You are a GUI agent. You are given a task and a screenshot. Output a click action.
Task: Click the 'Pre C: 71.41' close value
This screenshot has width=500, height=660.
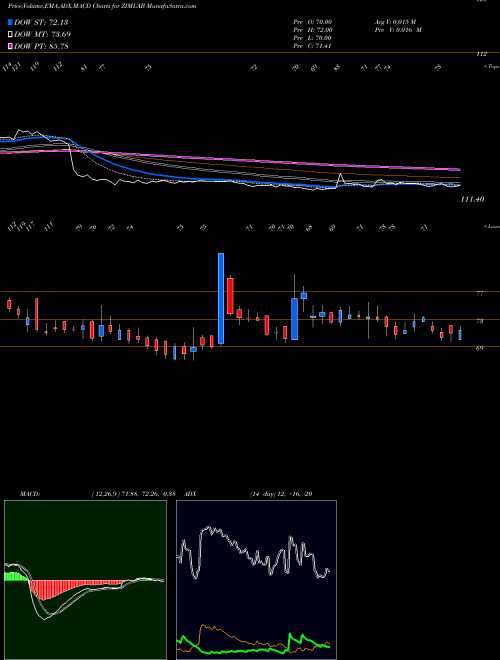[313, 46]
